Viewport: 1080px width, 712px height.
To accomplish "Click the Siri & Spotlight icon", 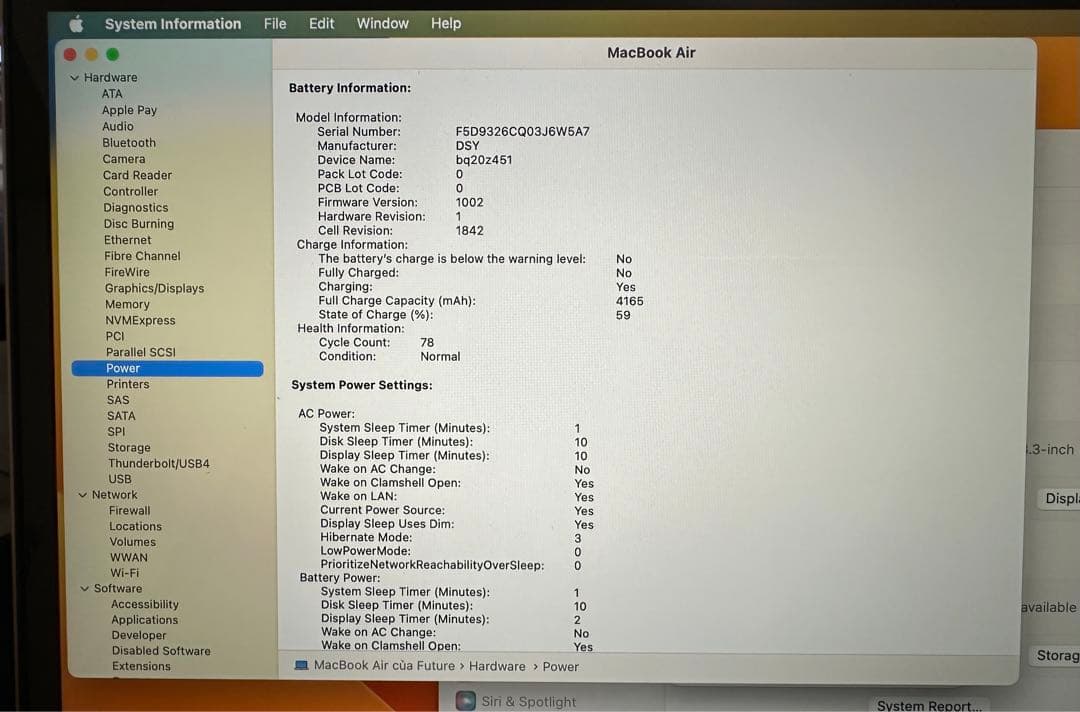I will [466, 701].
